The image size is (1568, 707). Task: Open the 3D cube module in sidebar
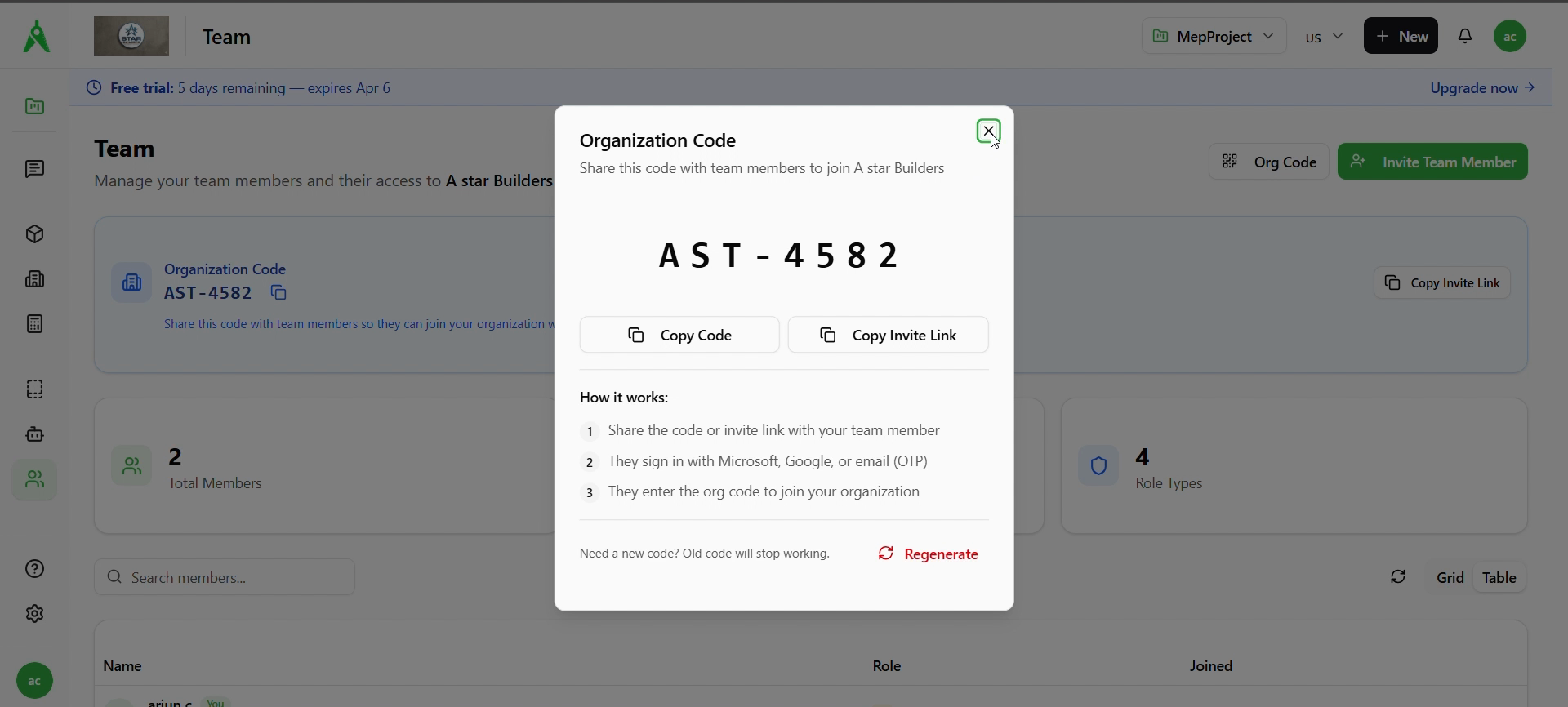coord(34,234)
